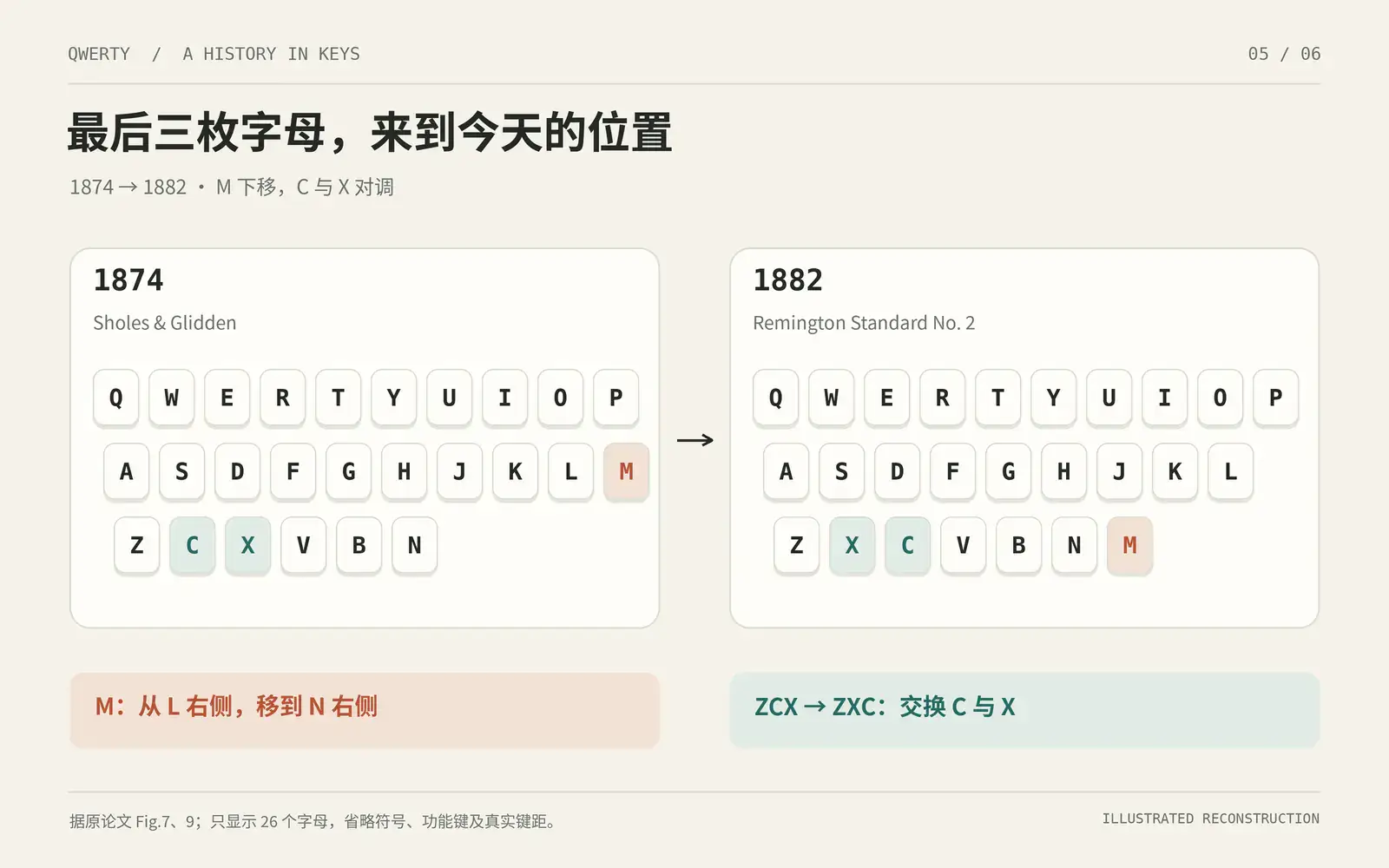Click the green callout 'ZCX → ZXC：交换 C 与 X'
The width and height of the screenshot is (1389, 868).
[x=1024, y=709]
